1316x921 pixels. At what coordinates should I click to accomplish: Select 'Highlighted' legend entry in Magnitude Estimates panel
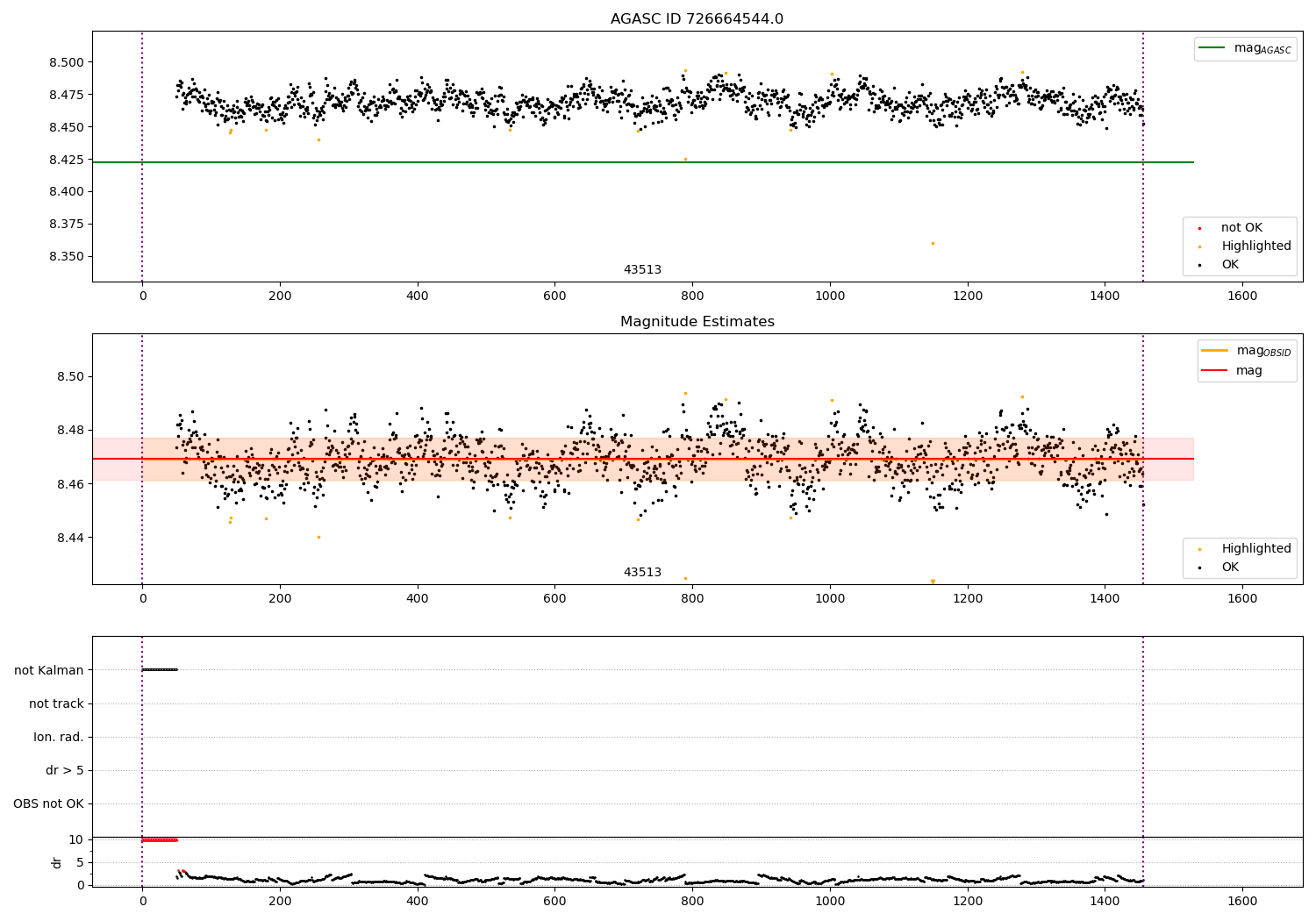[x=1256, y=549]
